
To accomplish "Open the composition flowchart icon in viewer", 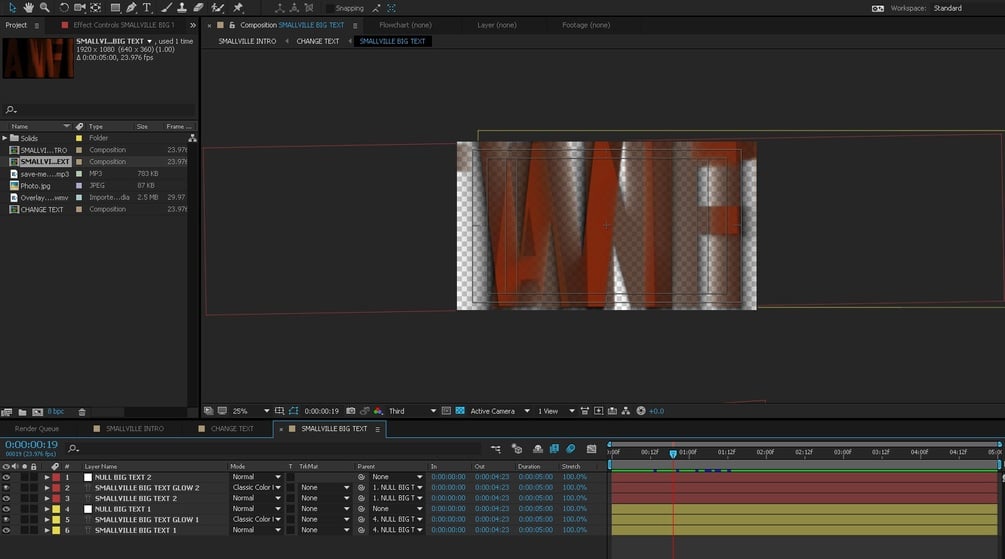I will pos(626,411).
